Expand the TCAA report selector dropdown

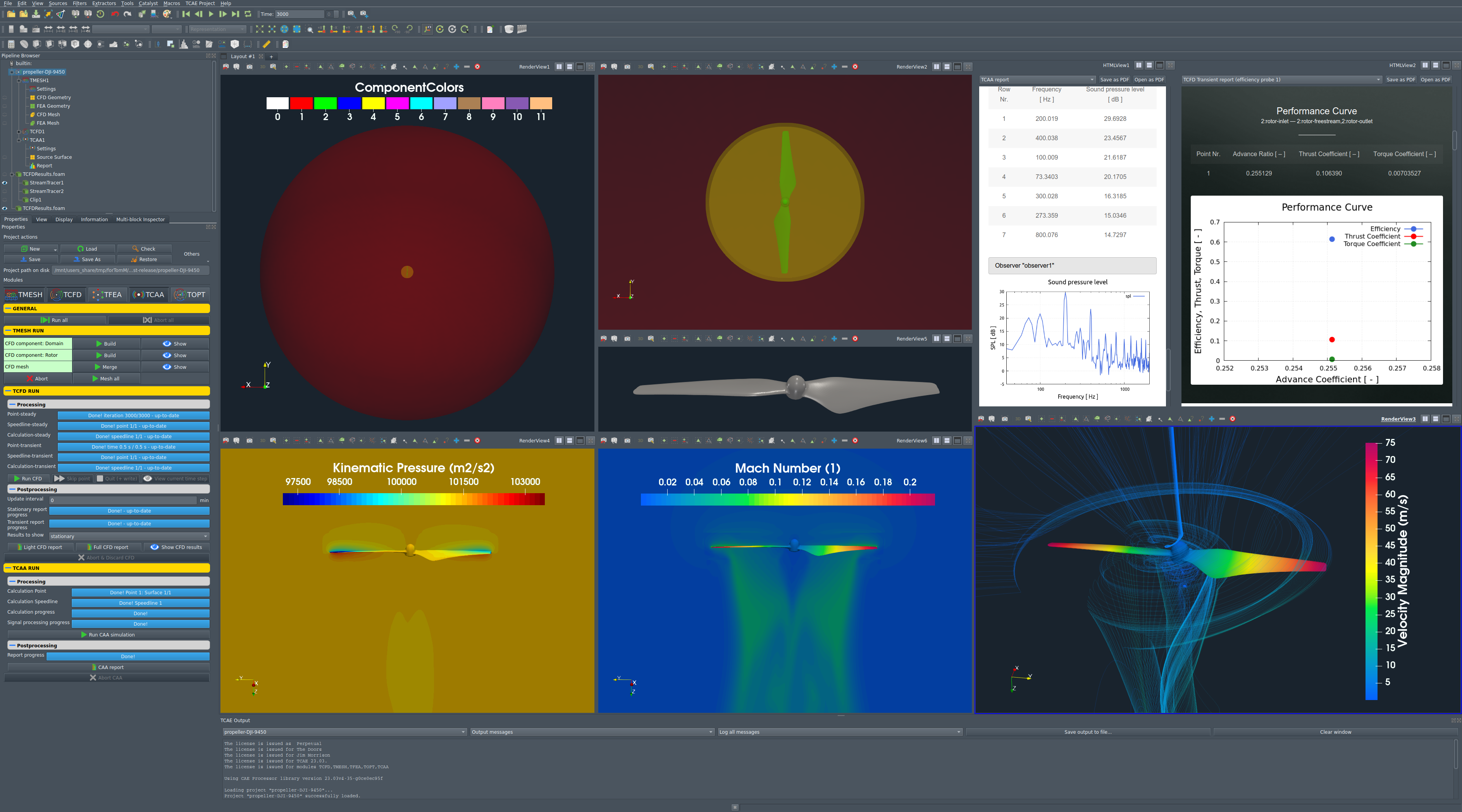1037,79
